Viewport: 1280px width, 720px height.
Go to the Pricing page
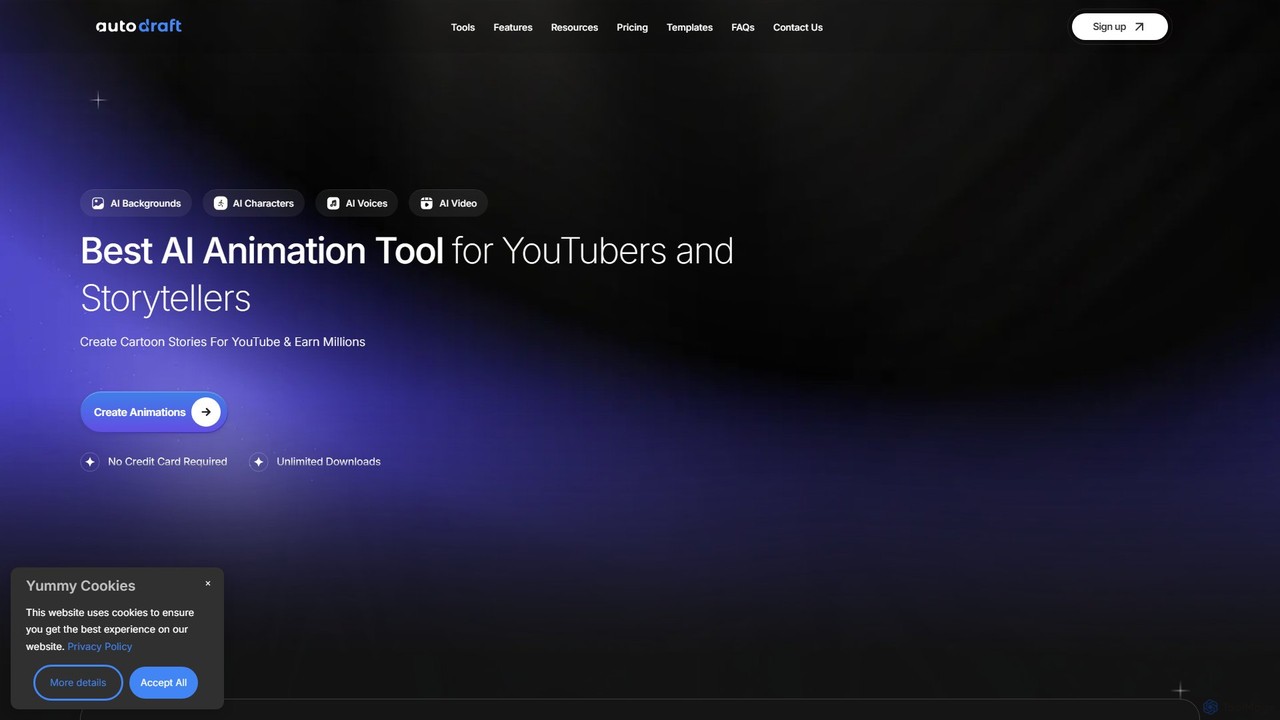pos(632,27)
